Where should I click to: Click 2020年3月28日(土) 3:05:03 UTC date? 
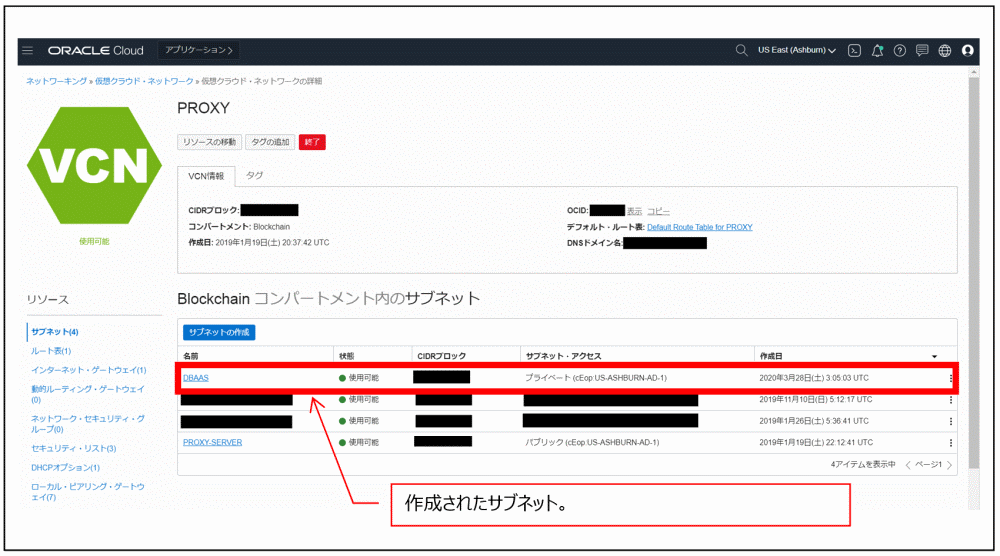coord(814,378)
